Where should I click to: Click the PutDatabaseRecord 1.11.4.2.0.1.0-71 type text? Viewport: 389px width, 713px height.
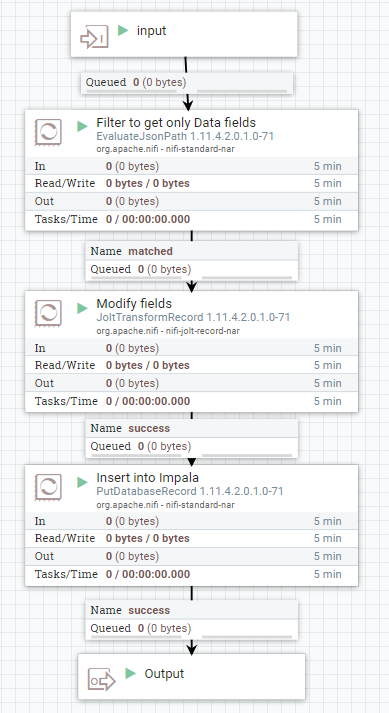[x=190, y=492]
